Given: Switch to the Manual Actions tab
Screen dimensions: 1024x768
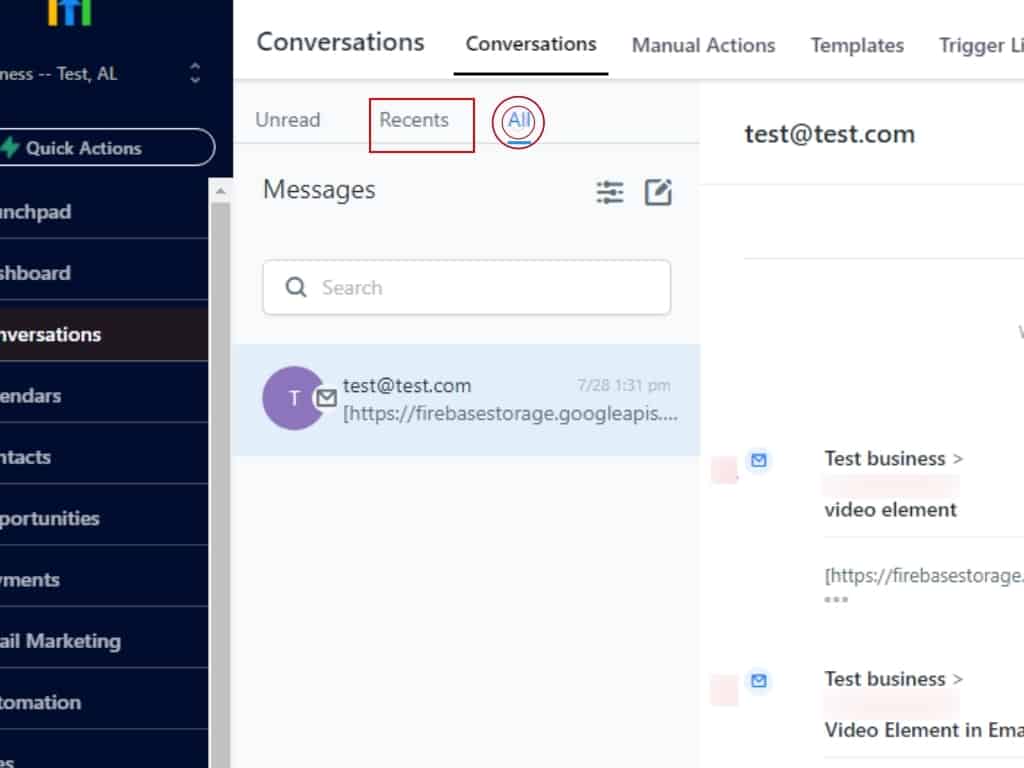Looking at the screenshot, I should coord(703,45).
